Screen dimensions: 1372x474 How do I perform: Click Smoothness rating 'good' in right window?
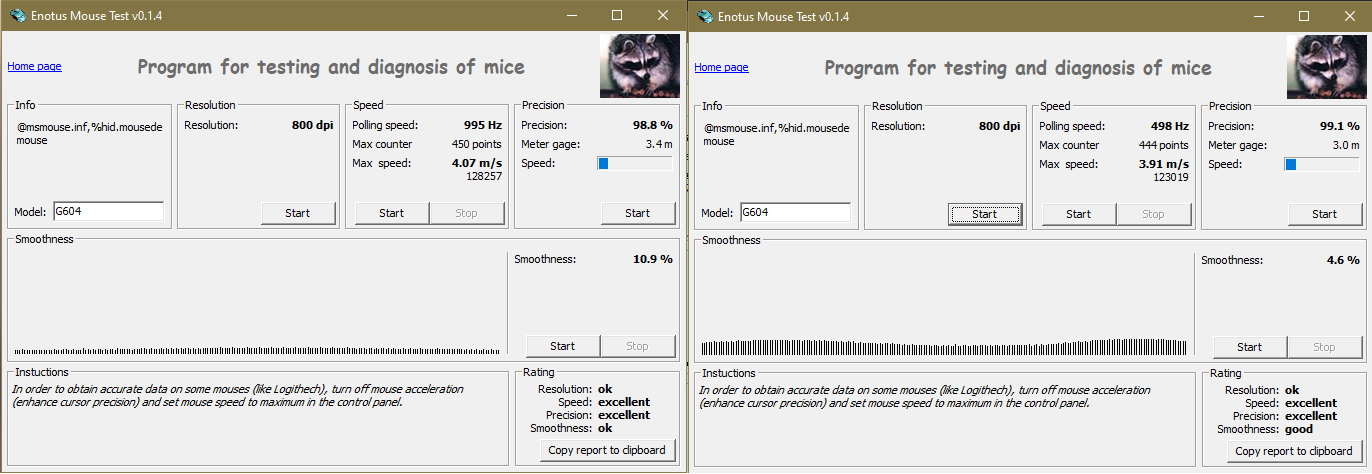[x=1299, y=429]
